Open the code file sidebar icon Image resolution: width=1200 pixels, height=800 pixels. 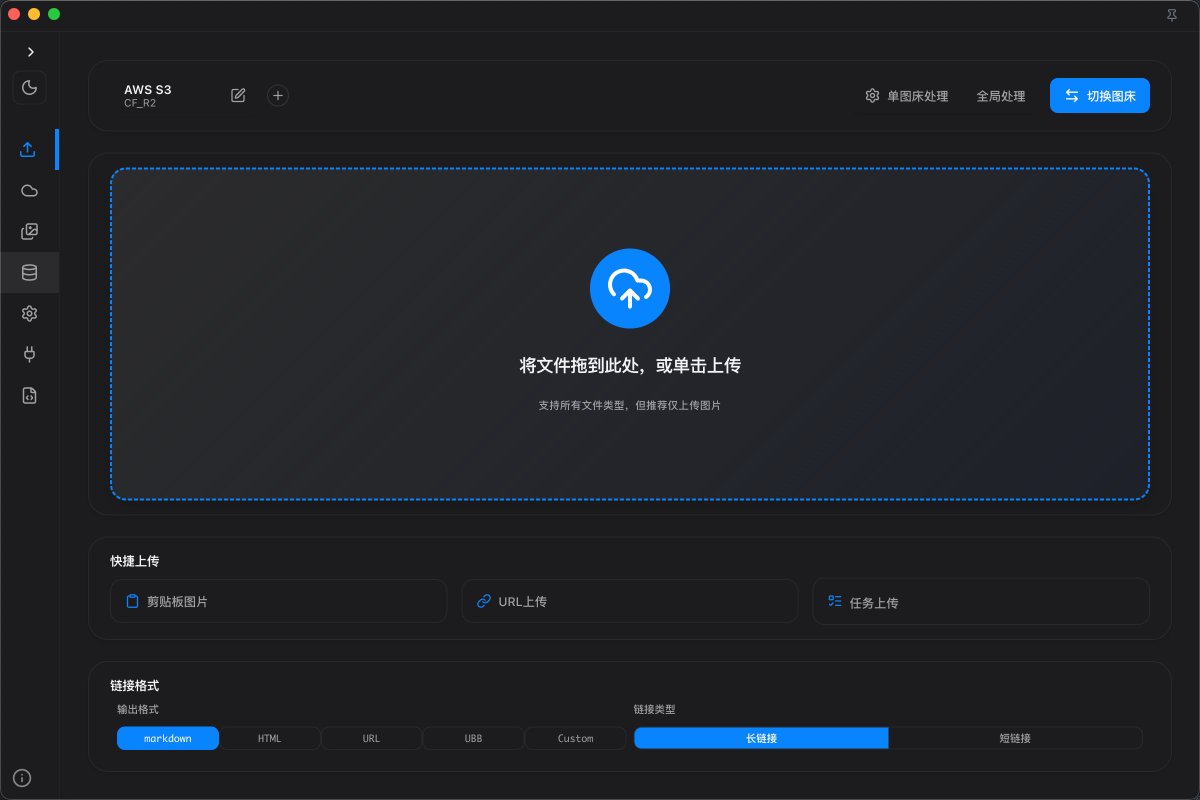(29, 395)
